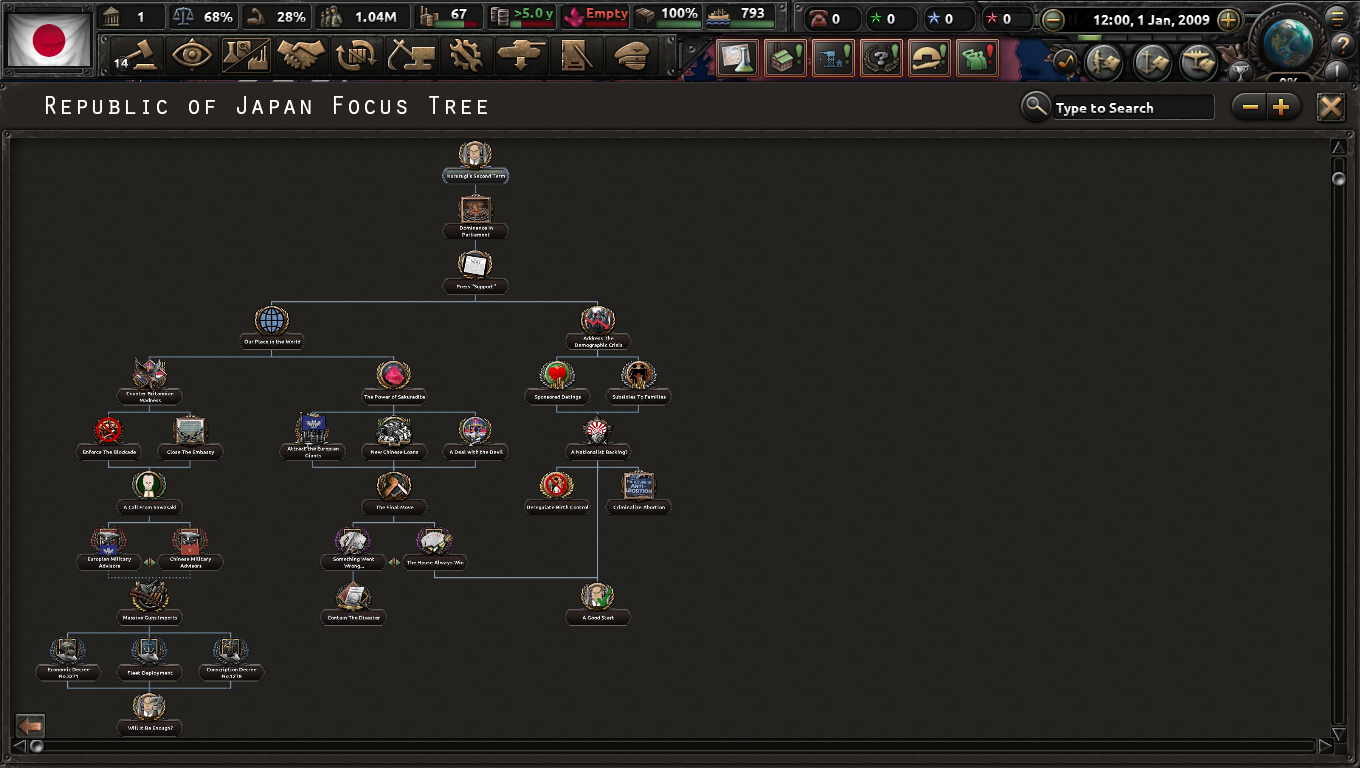
Task: Choose the New Chinese Loans focus
Action: 393,438
